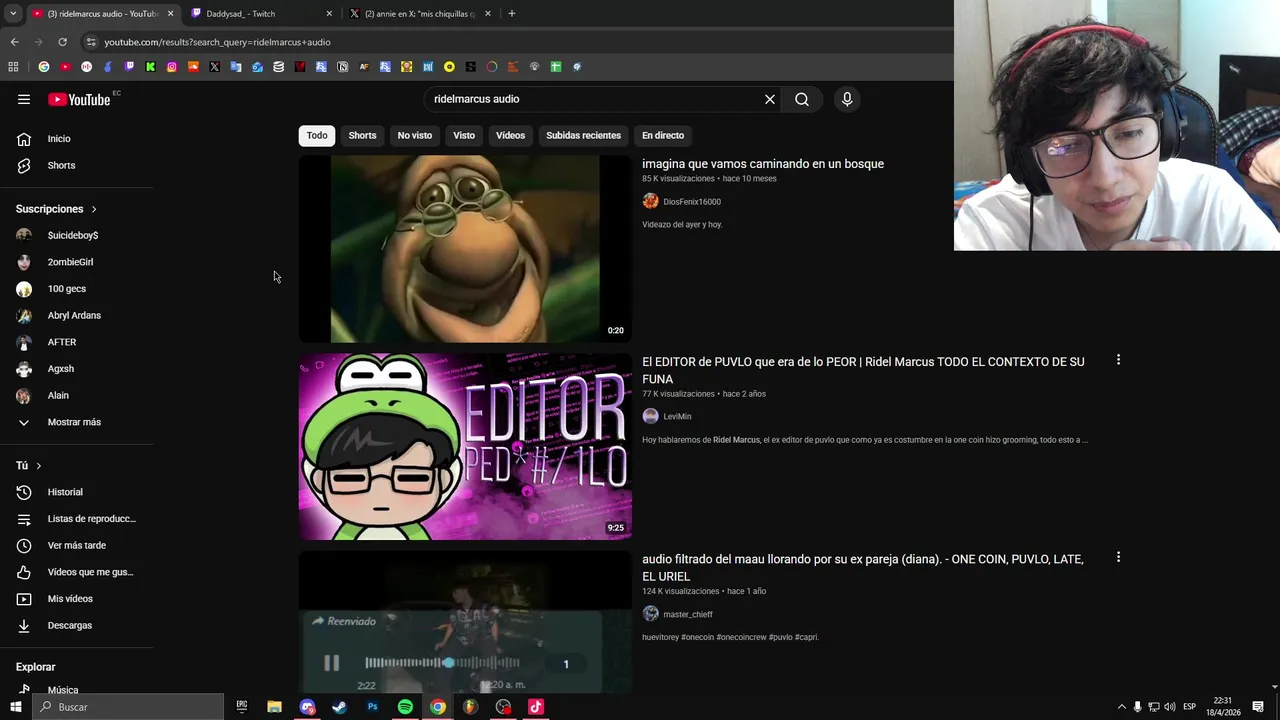1280x720 pixels.
Task: Expand the Suscripciones section chevron
Action: pos(94,209)
